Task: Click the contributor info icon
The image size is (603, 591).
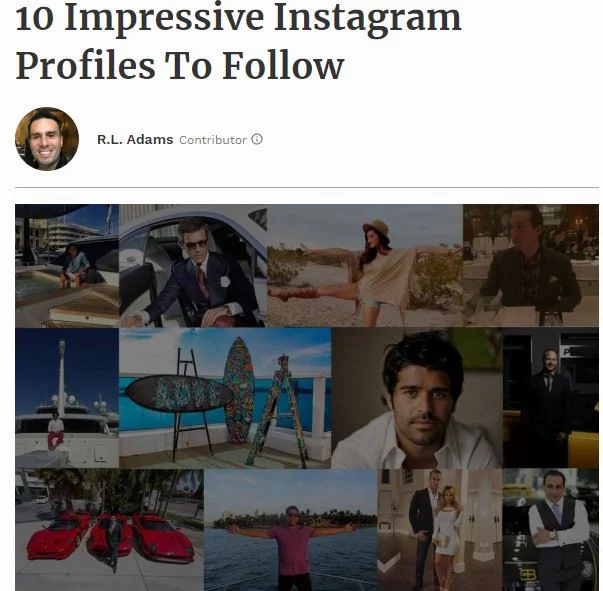Action: (x=257, y=139)
